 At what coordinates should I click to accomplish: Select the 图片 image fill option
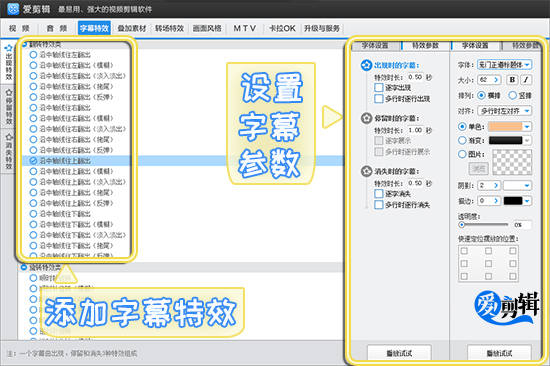coord(462,154)
